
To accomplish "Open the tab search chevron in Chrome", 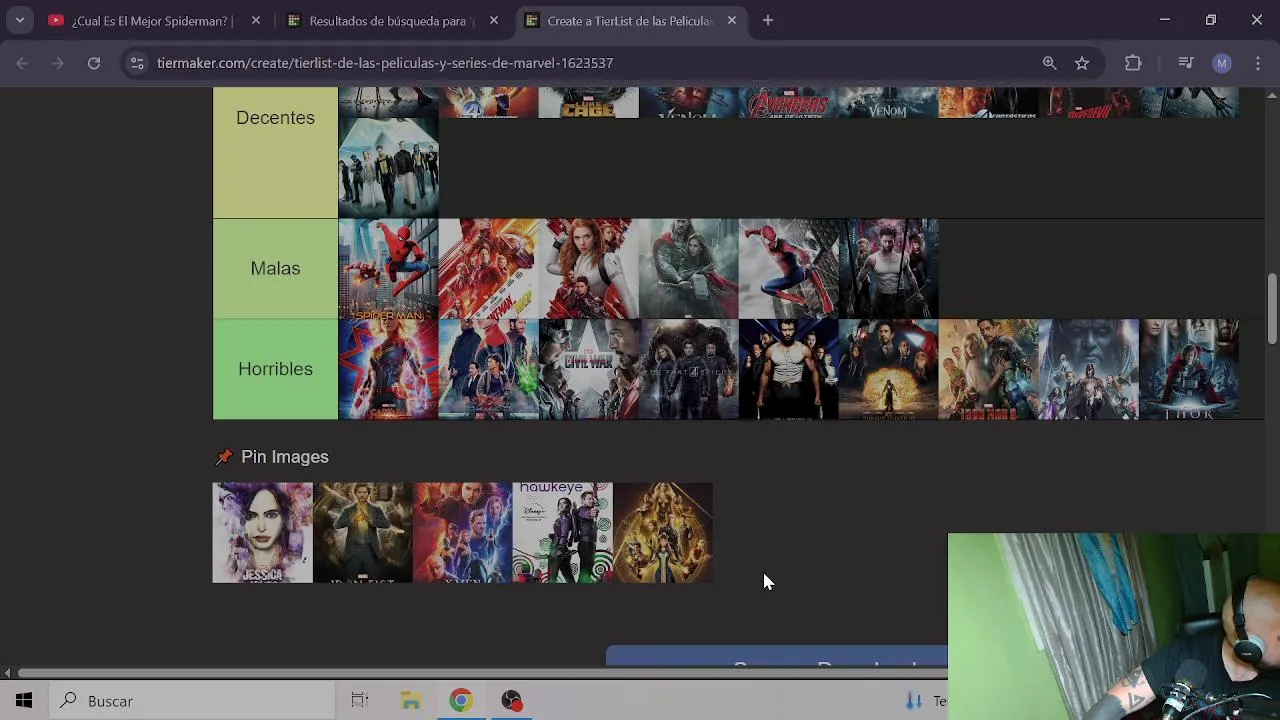I will point(19,20).
